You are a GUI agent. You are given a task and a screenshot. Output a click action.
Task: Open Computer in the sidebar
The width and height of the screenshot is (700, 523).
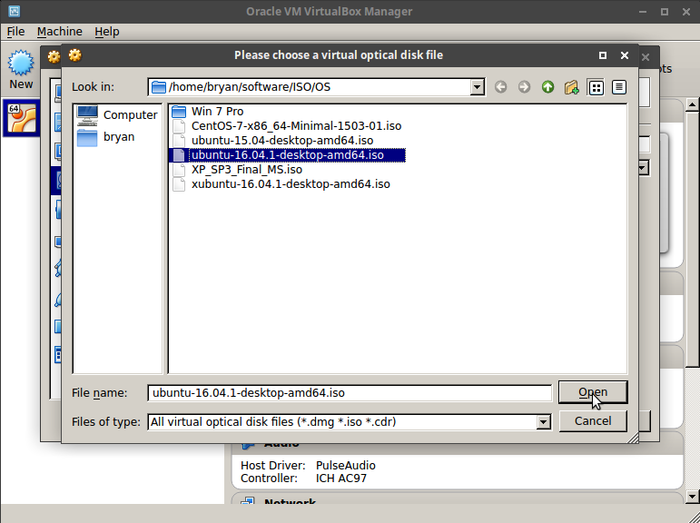pyautogui.click(x=117, y=115)
